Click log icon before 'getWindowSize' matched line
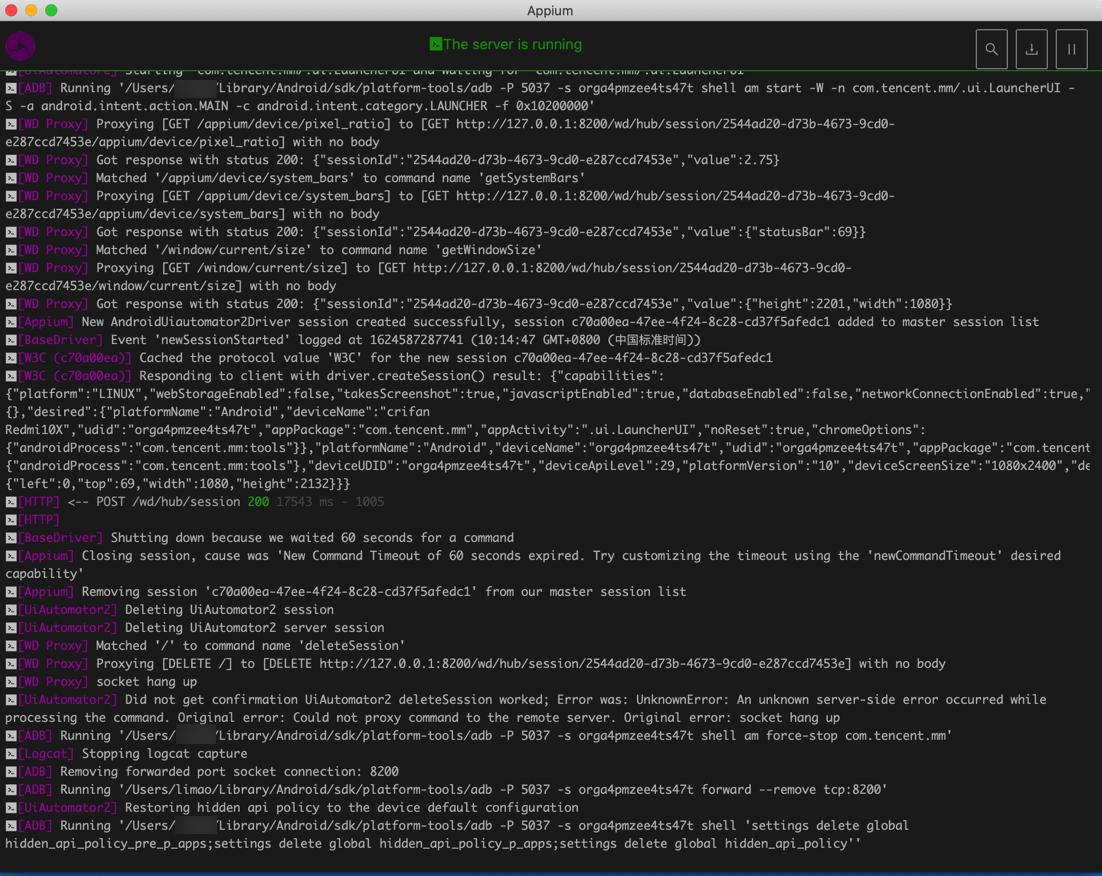 coord(11,250)
